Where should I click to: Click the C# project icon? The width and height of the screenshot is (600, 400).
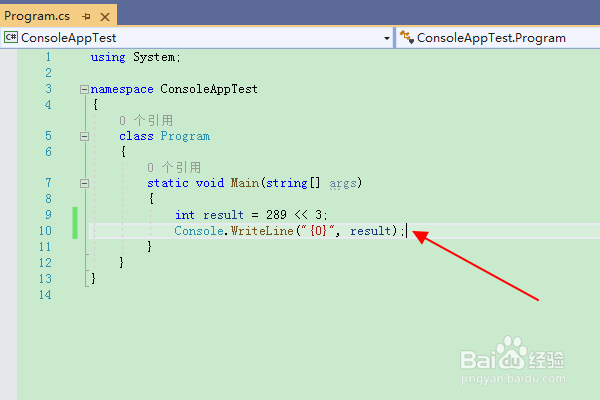(11, 38)
